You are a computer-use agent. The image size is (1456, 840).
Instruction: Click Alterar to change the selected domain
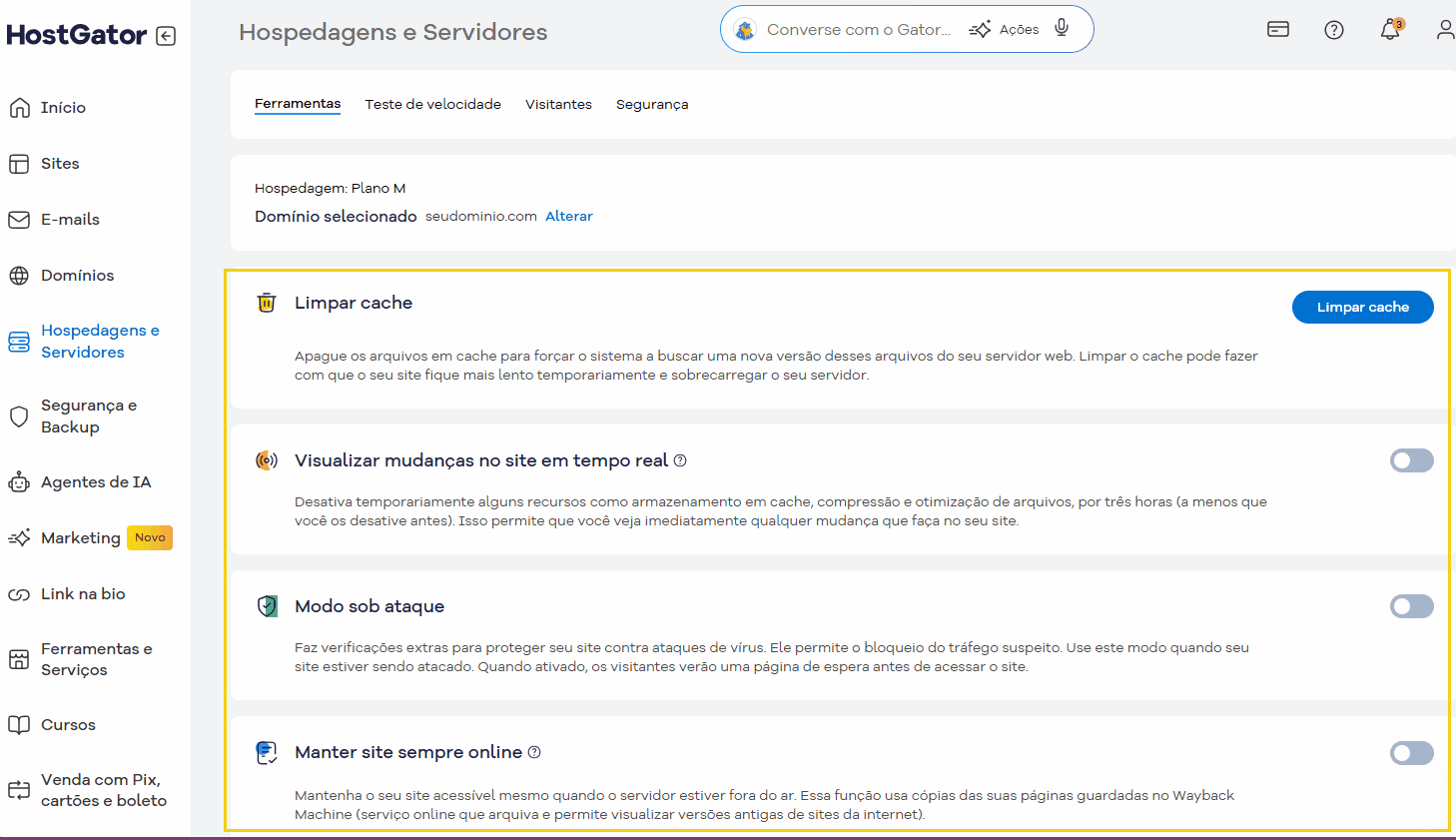[568, 216]
